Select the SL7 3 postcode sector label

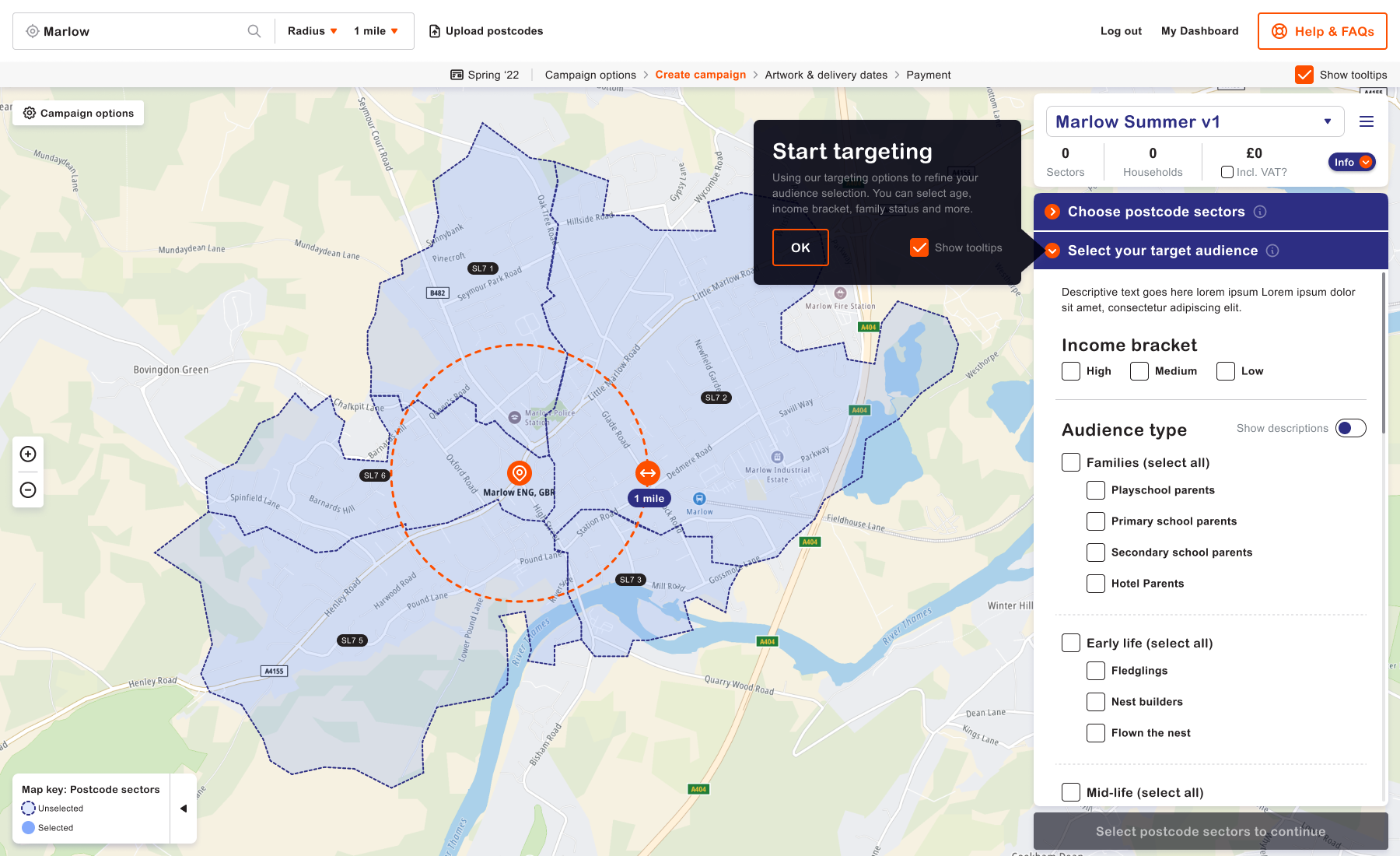(630, 580)
